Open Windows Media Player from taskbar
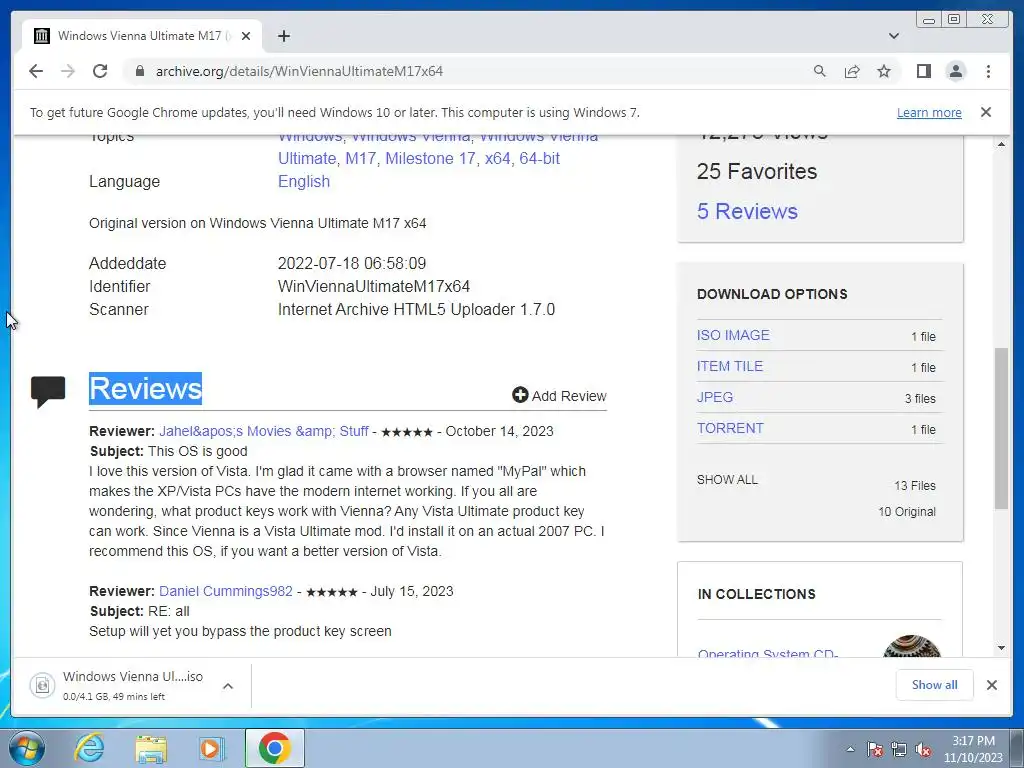The image size is (1024, 768). [212, 748]
